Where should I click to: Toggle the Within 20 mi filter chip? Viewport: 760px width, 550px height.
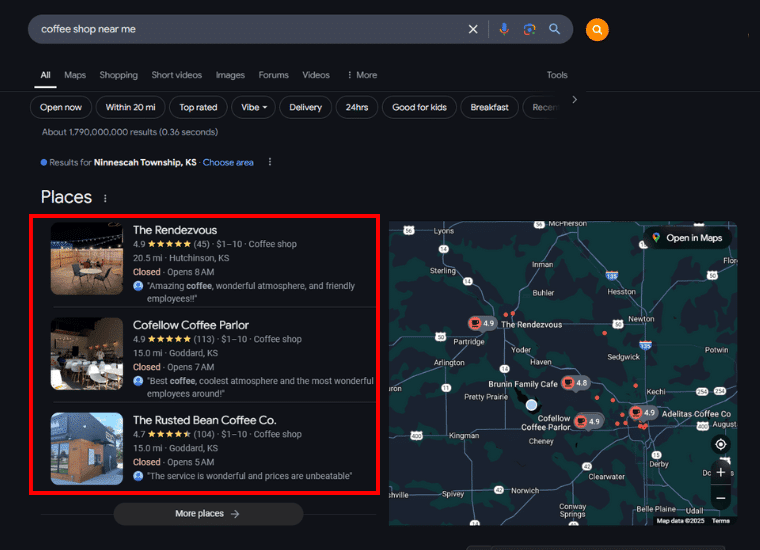(130, 107)
